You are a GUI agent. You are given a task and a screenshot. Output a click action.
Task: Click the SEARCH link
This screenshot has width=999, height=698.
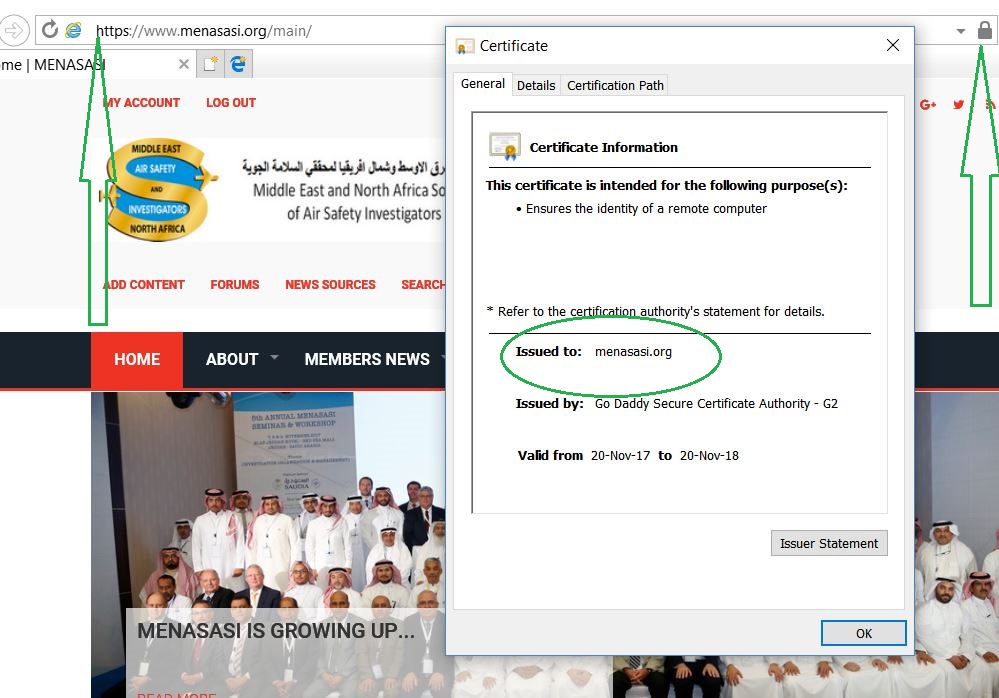point(423,285)
